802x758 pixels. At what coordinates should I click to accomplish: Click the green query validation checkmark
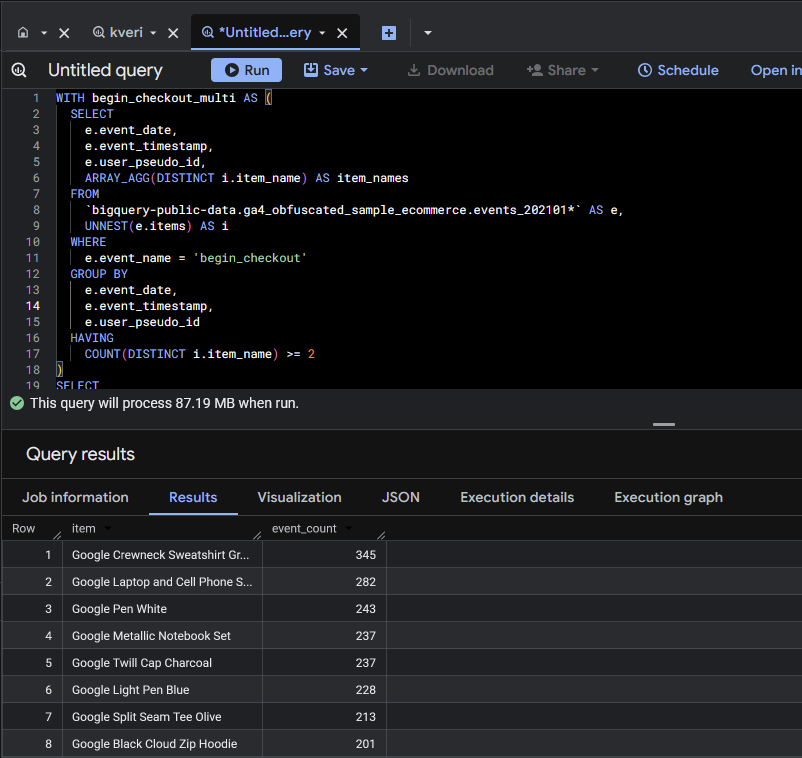[x=16, y=403]
